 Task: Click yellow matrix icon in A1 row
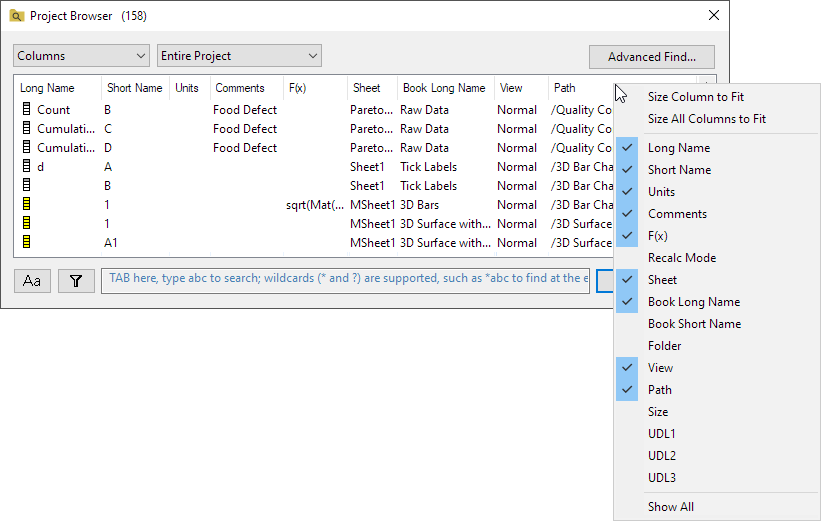tap(27, 243)
